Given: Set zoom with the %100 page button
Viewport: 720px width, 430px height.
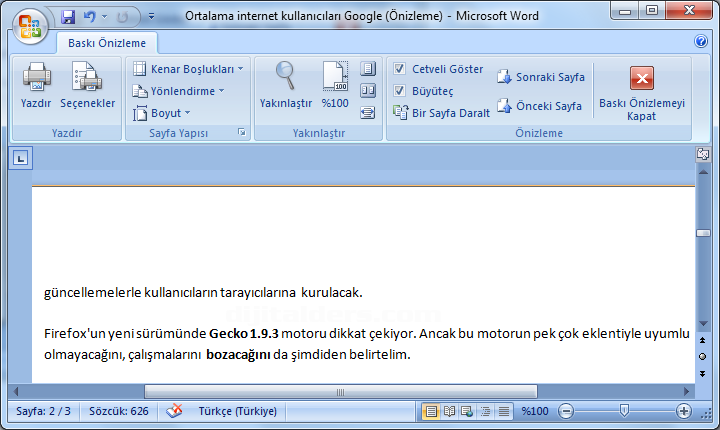Looking at the screenshot, I should [335, 85].
